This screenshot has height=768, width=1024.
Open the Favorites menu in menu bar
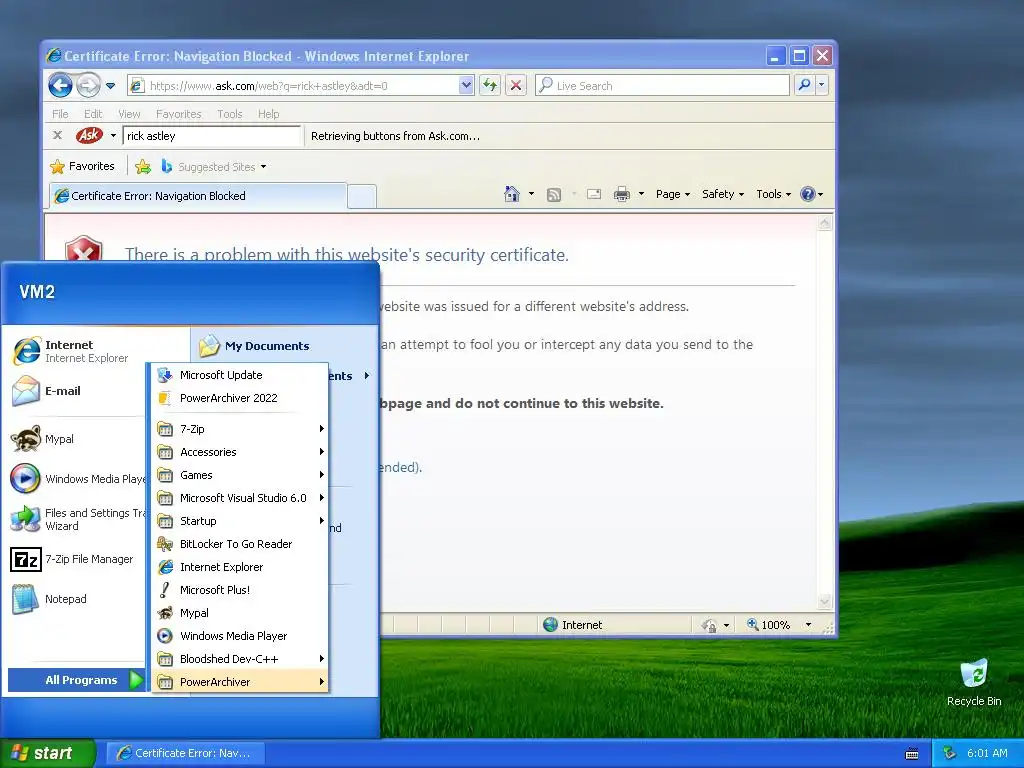(x=178, y=114)
